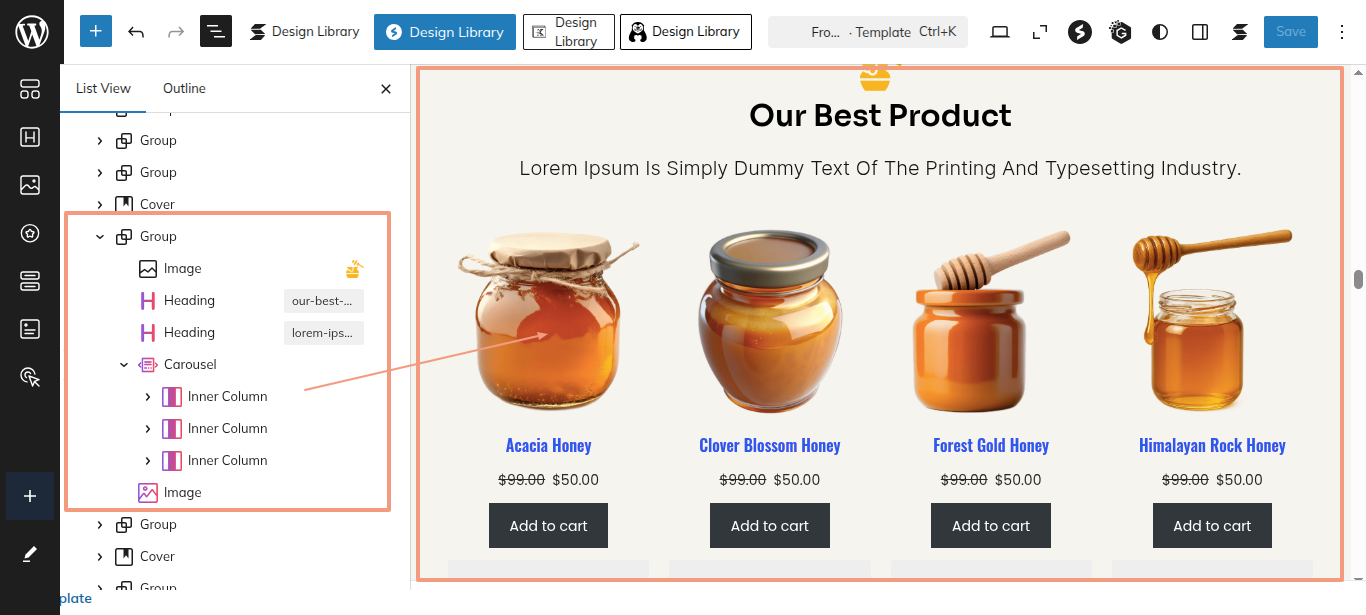
Task: Select the List View tab
Action: [x=103, y=88]
